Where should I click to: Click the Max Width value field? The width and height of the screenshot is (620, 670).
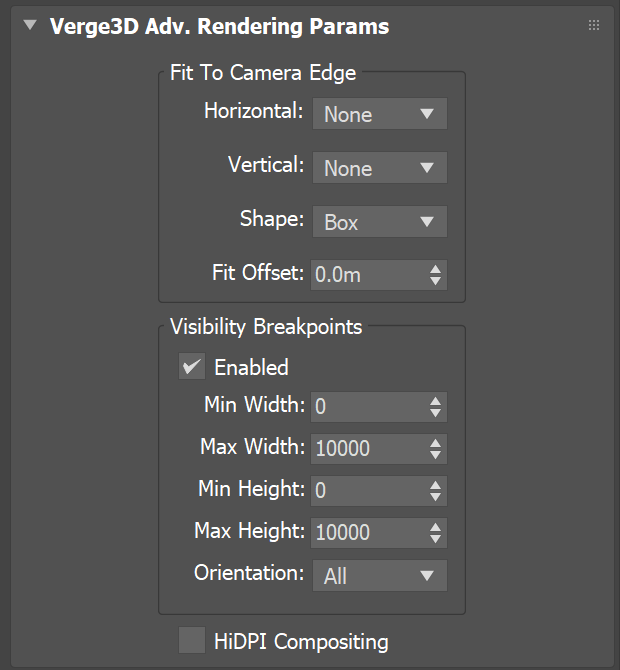[x=370, y=449]
